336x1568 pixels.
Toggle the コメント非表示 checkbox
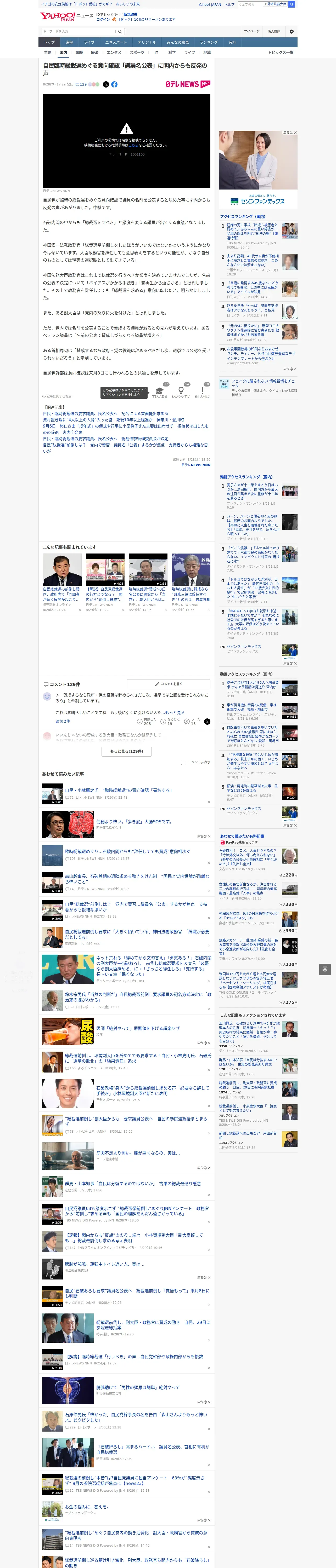(x=183, y=762)
